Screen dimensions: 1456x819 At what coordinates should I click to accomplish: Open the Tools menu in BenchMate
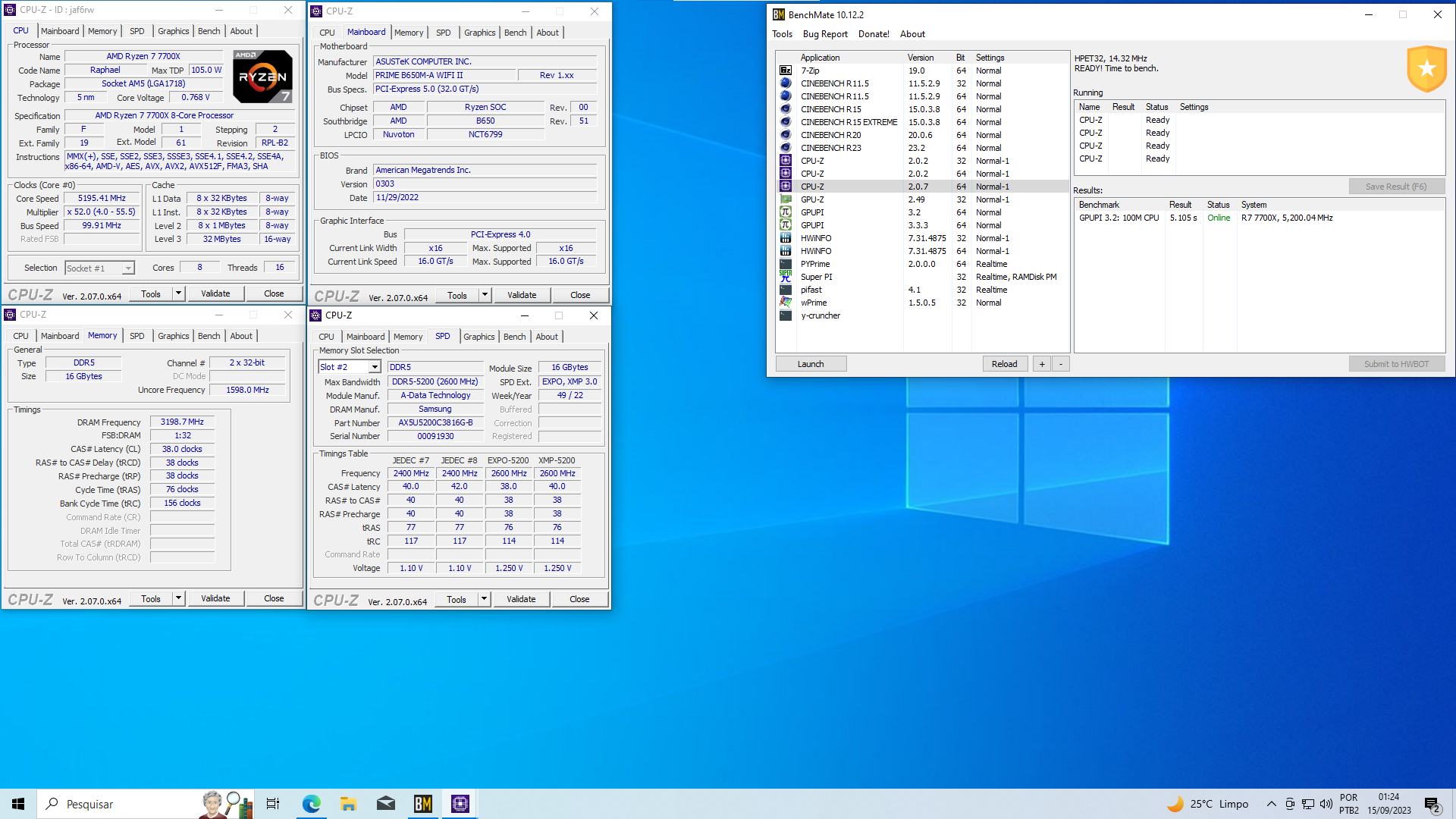(x=782, y=34)
